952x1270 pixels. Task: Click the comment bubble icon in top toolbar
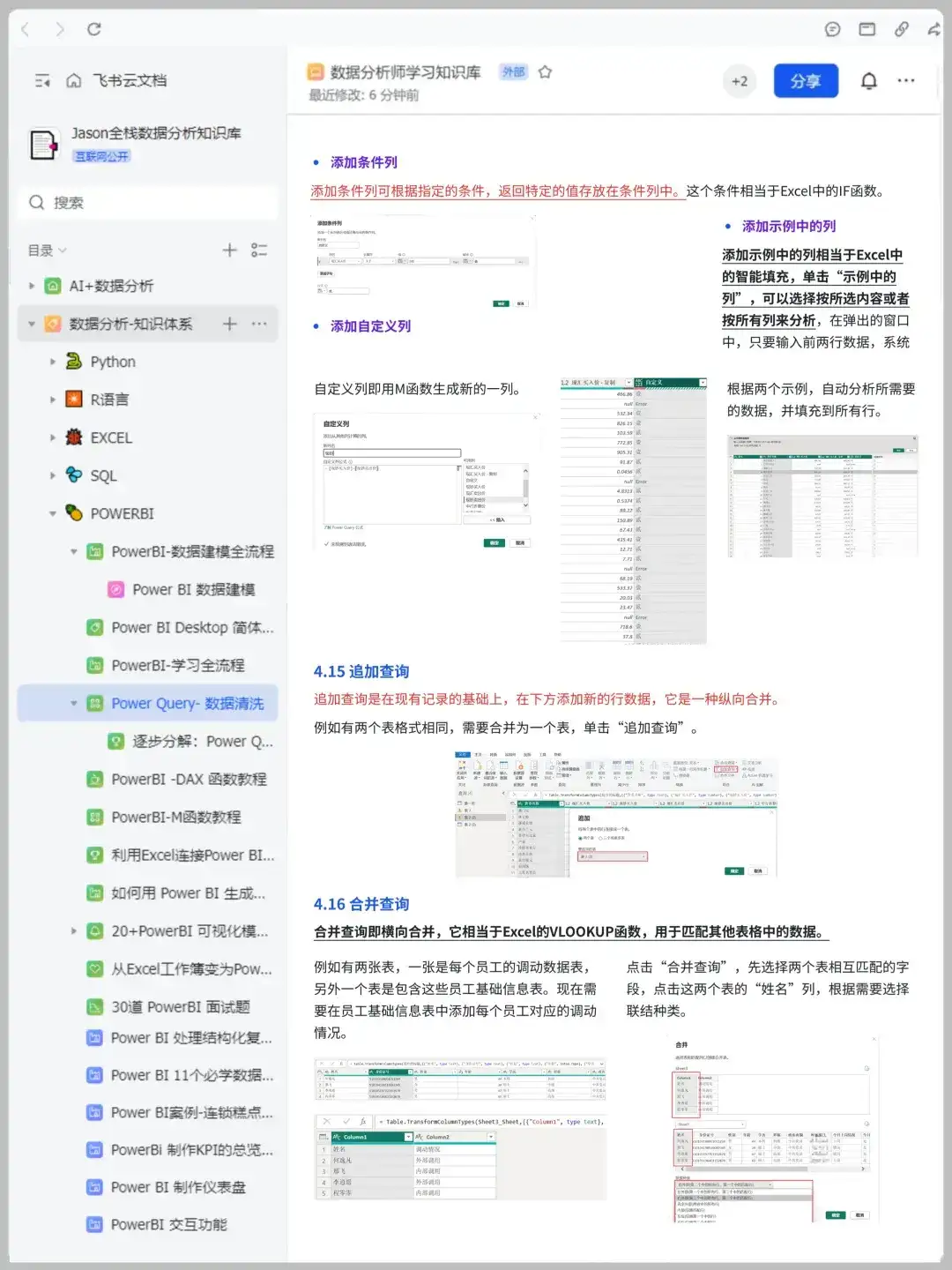831,29
